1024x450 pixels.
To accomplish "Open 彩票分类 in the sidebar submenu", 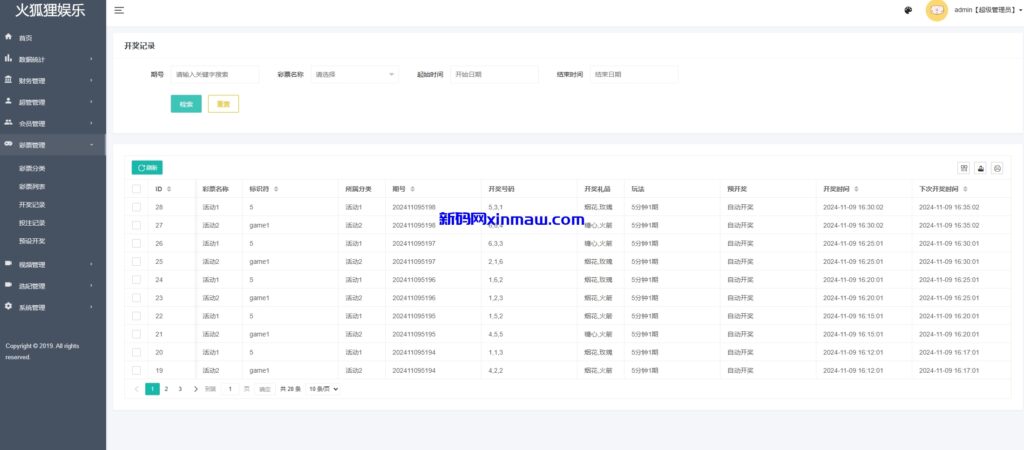I will 32,168.
